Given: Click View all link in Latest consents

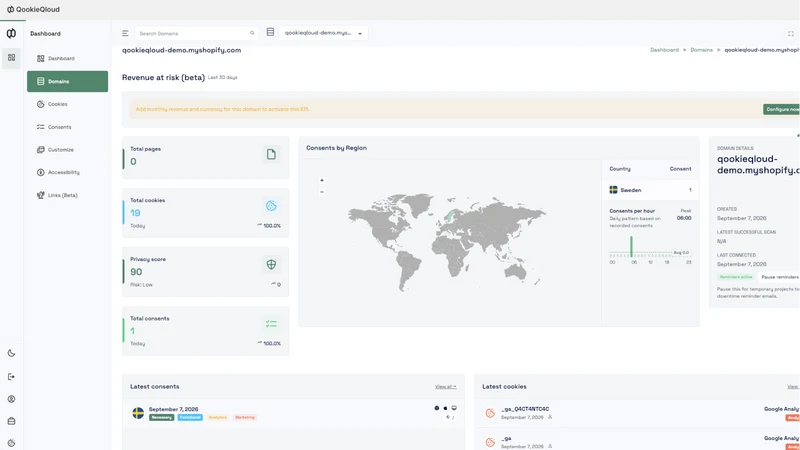Looking at the screenshot, I should click(445, 387).
